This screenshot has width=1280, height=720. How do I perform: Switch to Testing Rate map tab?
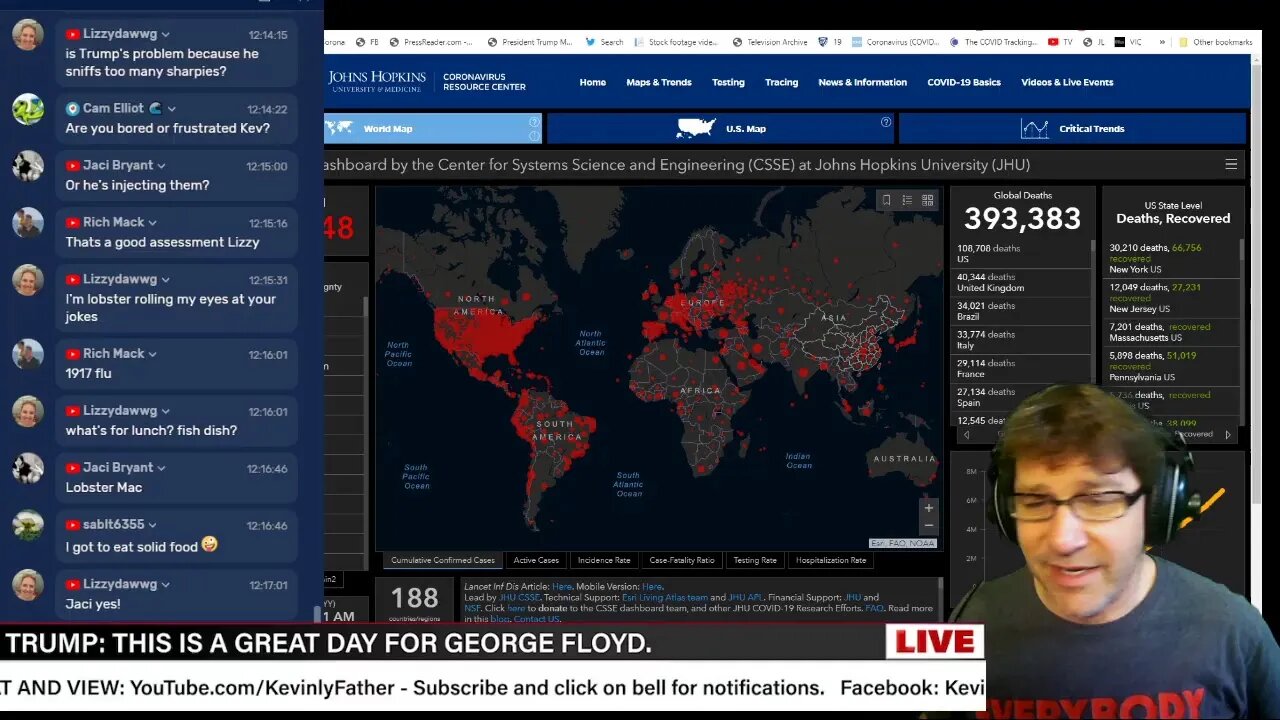[755, 560]
